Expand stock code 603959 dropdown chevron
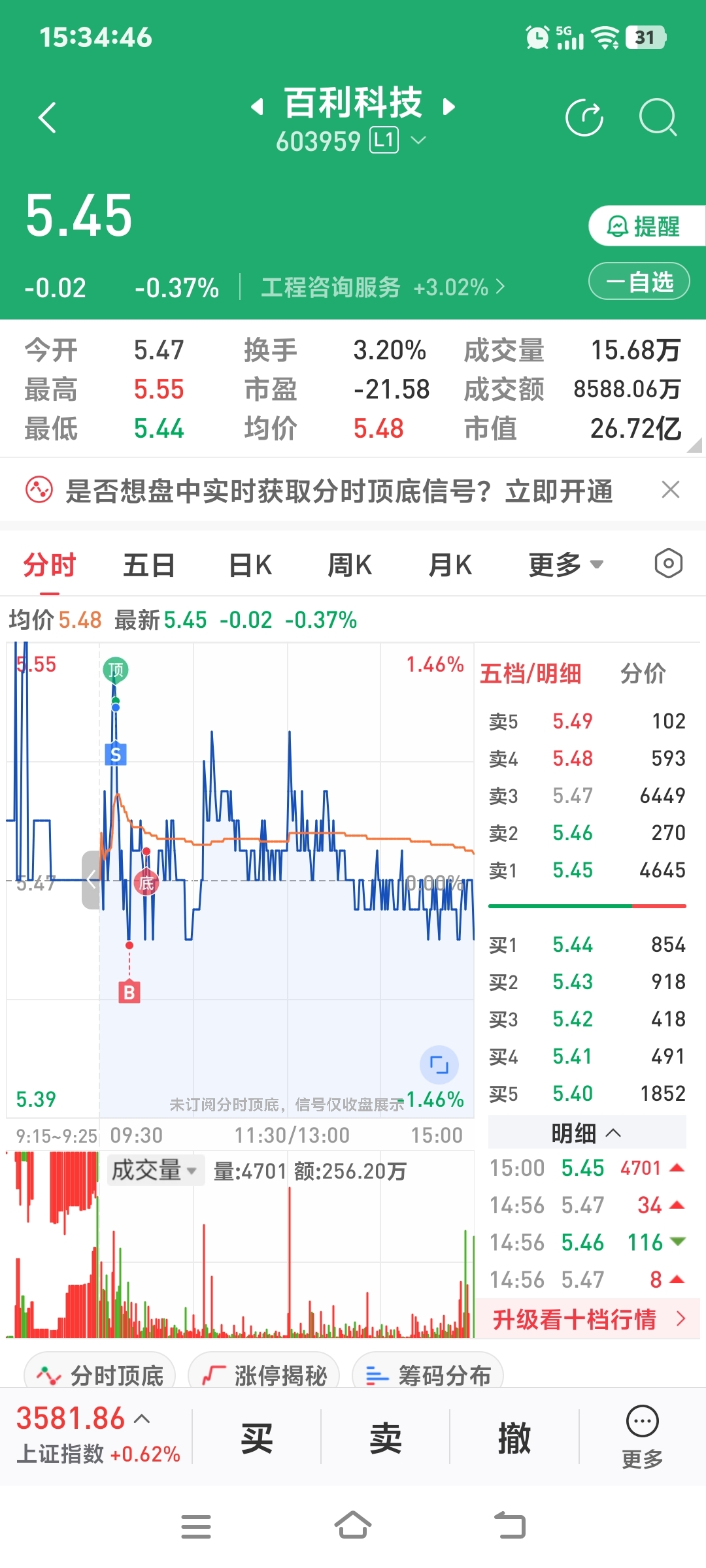The width and height of the screenshot is (706, 1568). 418,140
